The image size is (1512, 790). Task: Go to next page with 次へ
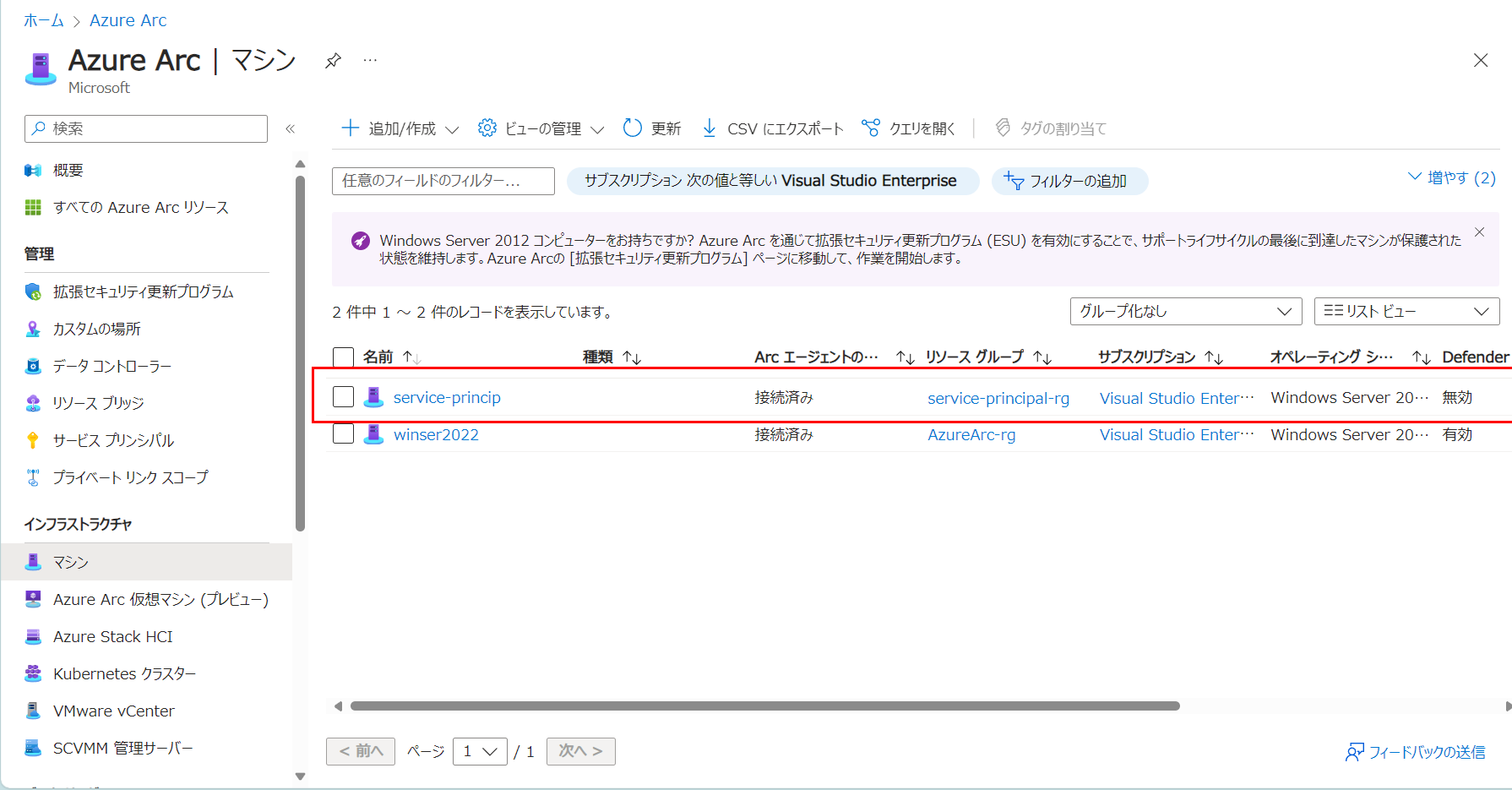(580, 751)
